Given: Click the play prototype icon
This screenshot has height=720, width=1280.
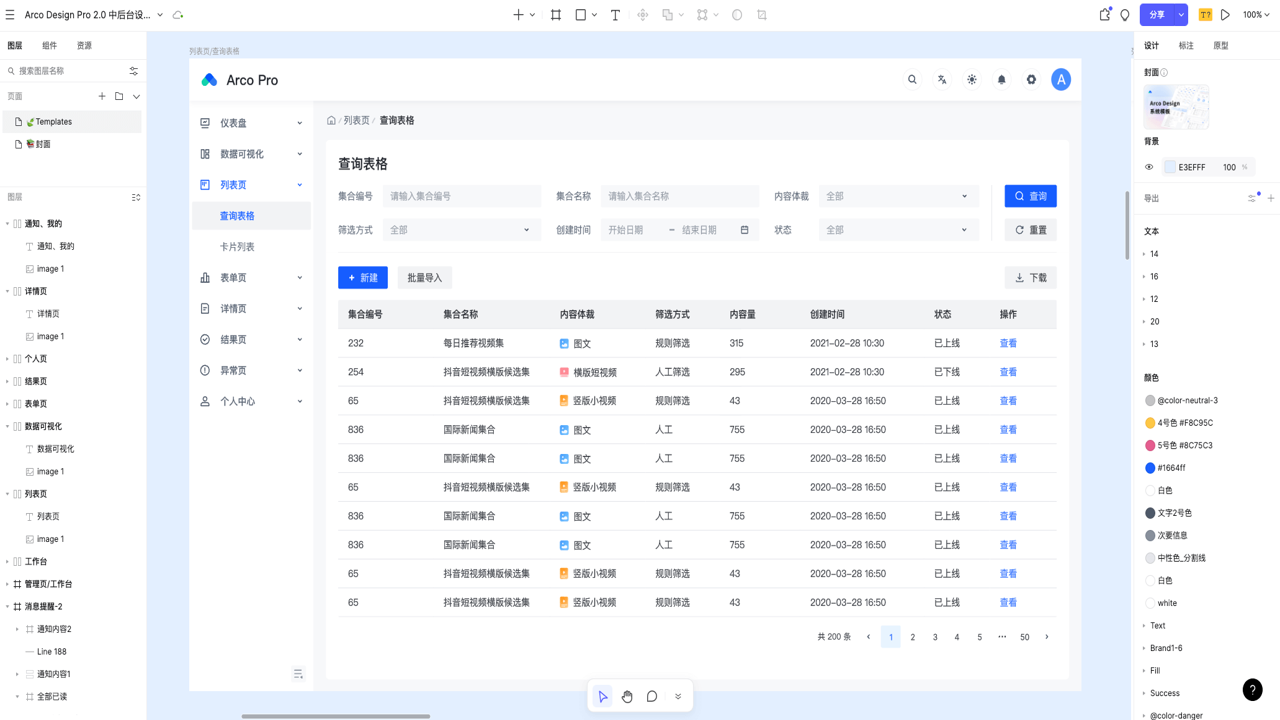Looking at the screenshot, I should [1225, 15].
